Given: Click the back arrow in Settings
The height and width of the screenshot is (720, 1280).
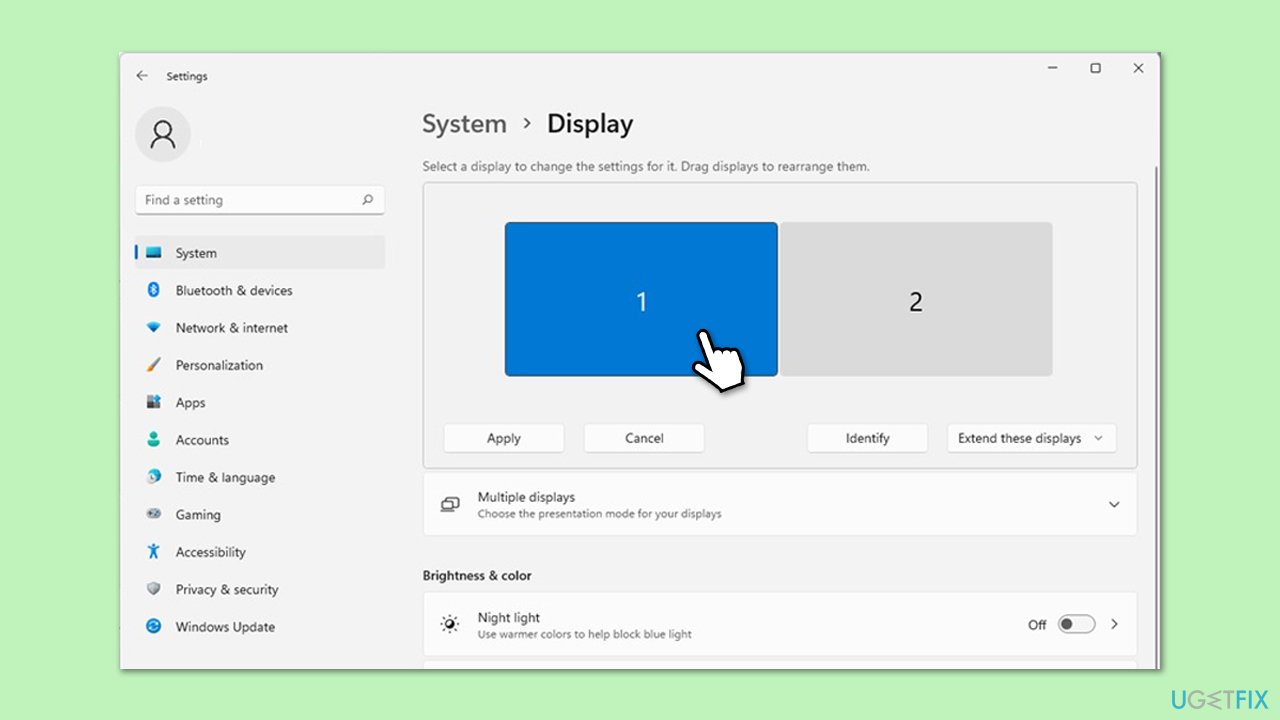Looking at the screenshot, I should [142, 76].
